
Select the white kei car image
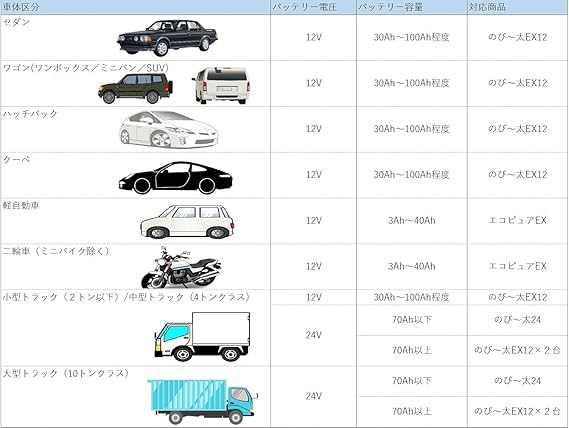pos(187,221)
